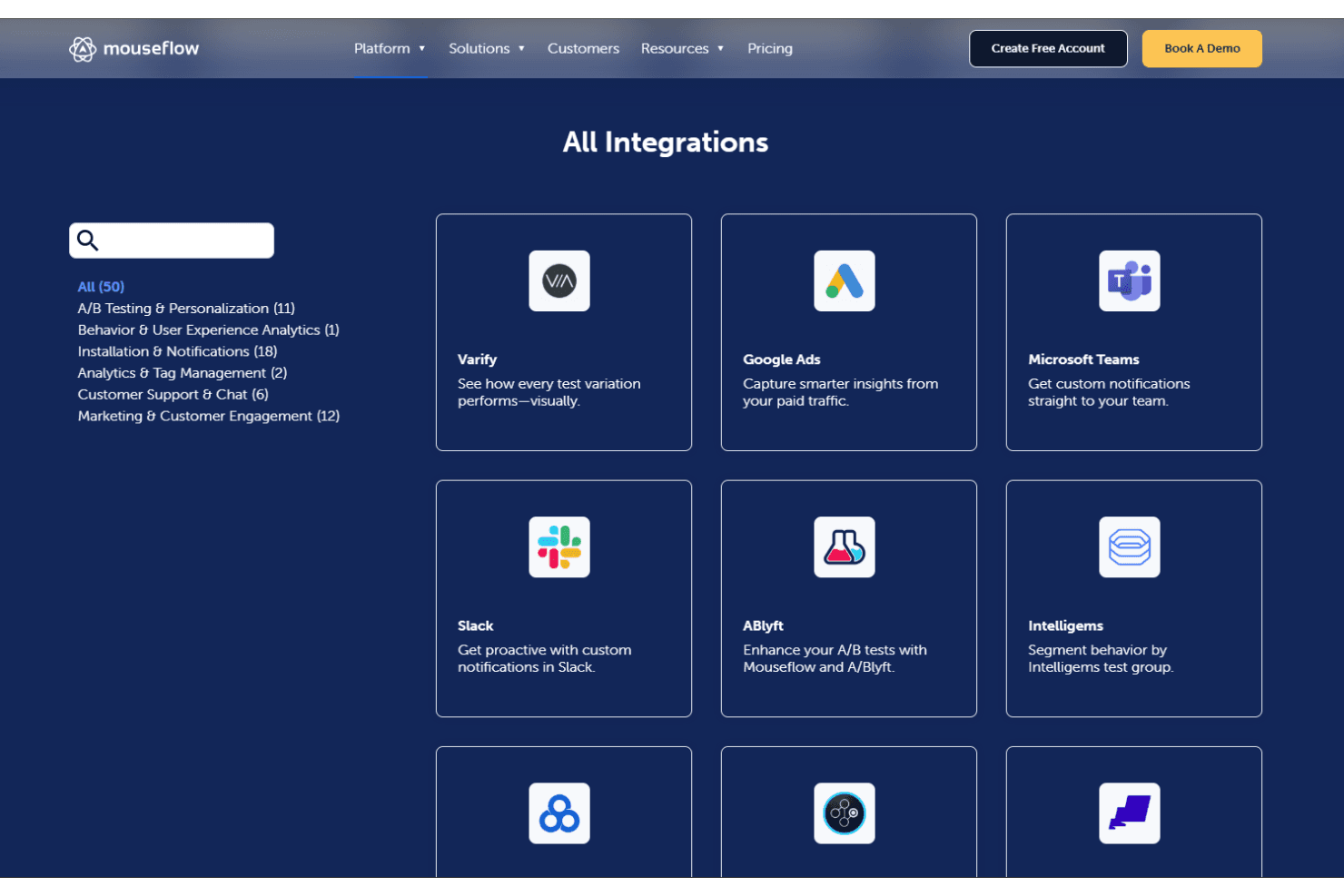Select the Google Ads logo icon

click(845, 281)
